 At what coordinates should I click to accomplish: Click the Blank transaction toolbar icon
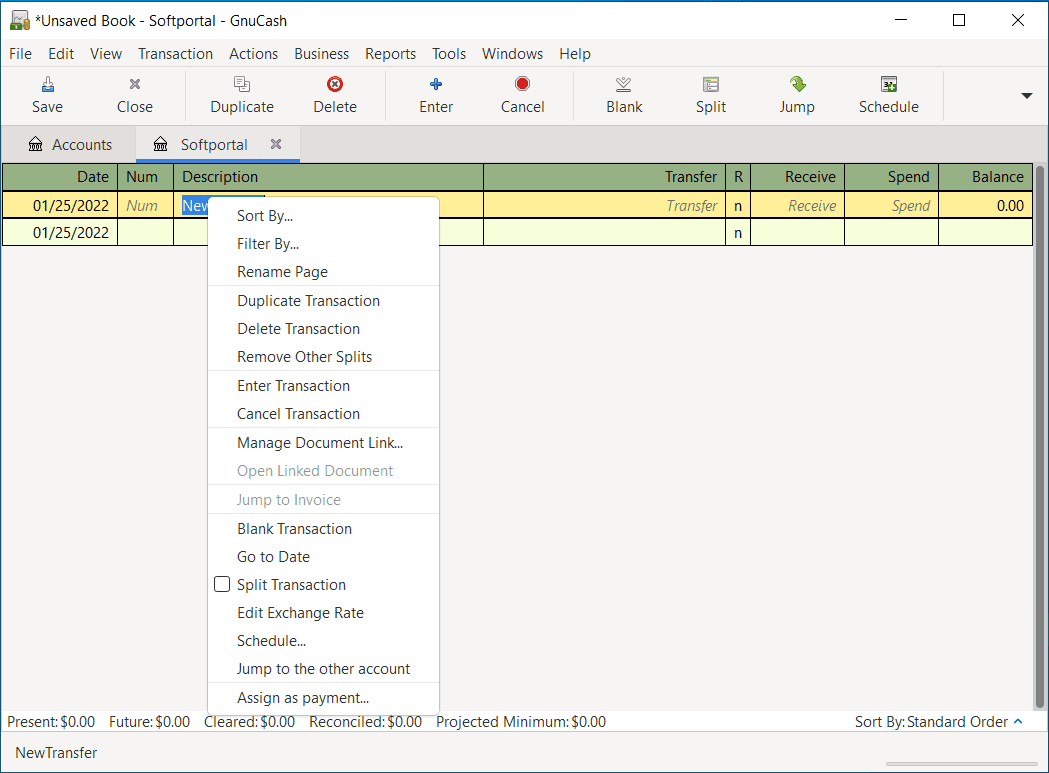[x=624, y=84]
